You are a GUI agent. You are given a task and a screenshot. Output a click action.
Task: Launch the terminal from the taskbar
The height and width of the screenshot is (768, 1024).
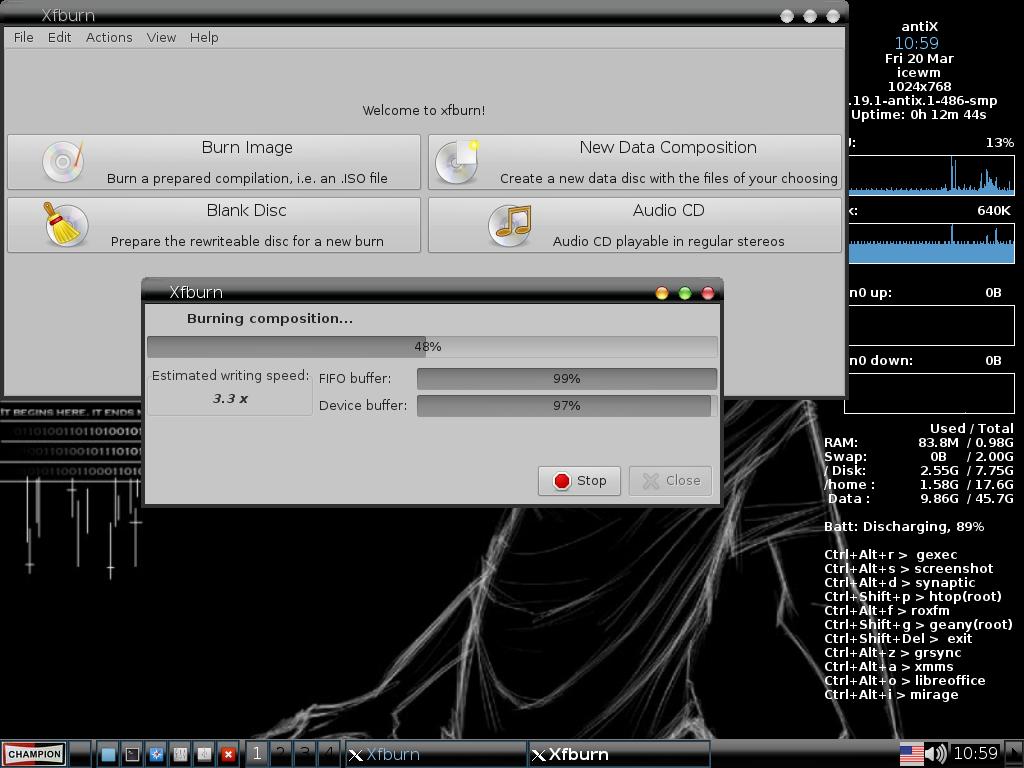click(x=132, y=754)
